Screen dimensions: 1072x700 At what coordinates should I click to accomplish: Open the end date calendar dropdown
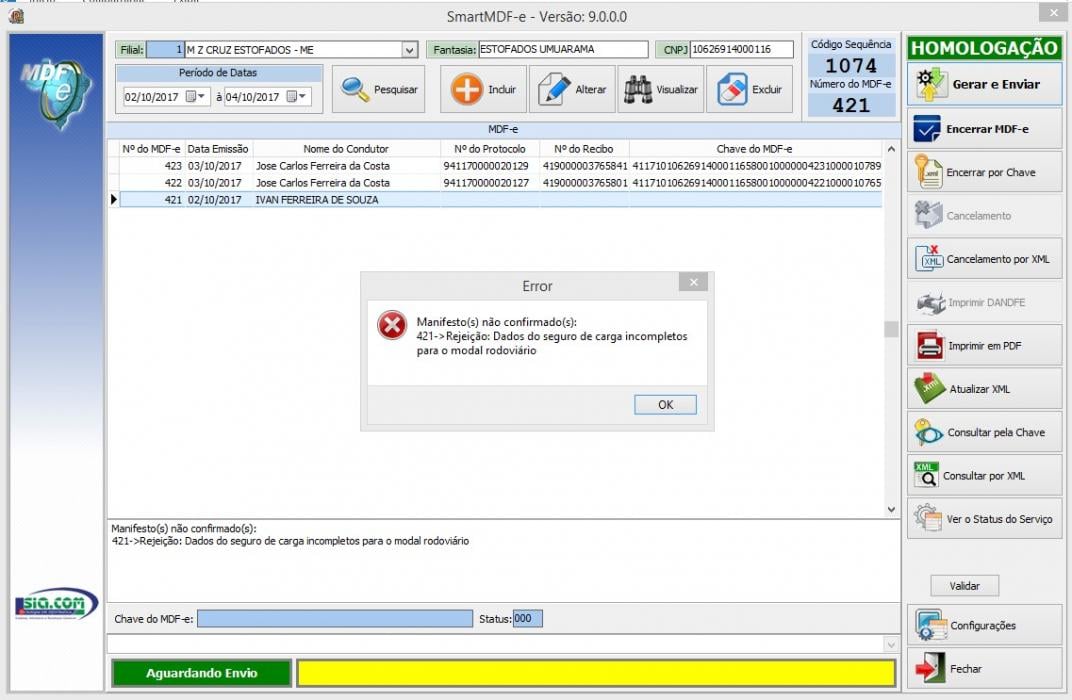pos(296,96)
